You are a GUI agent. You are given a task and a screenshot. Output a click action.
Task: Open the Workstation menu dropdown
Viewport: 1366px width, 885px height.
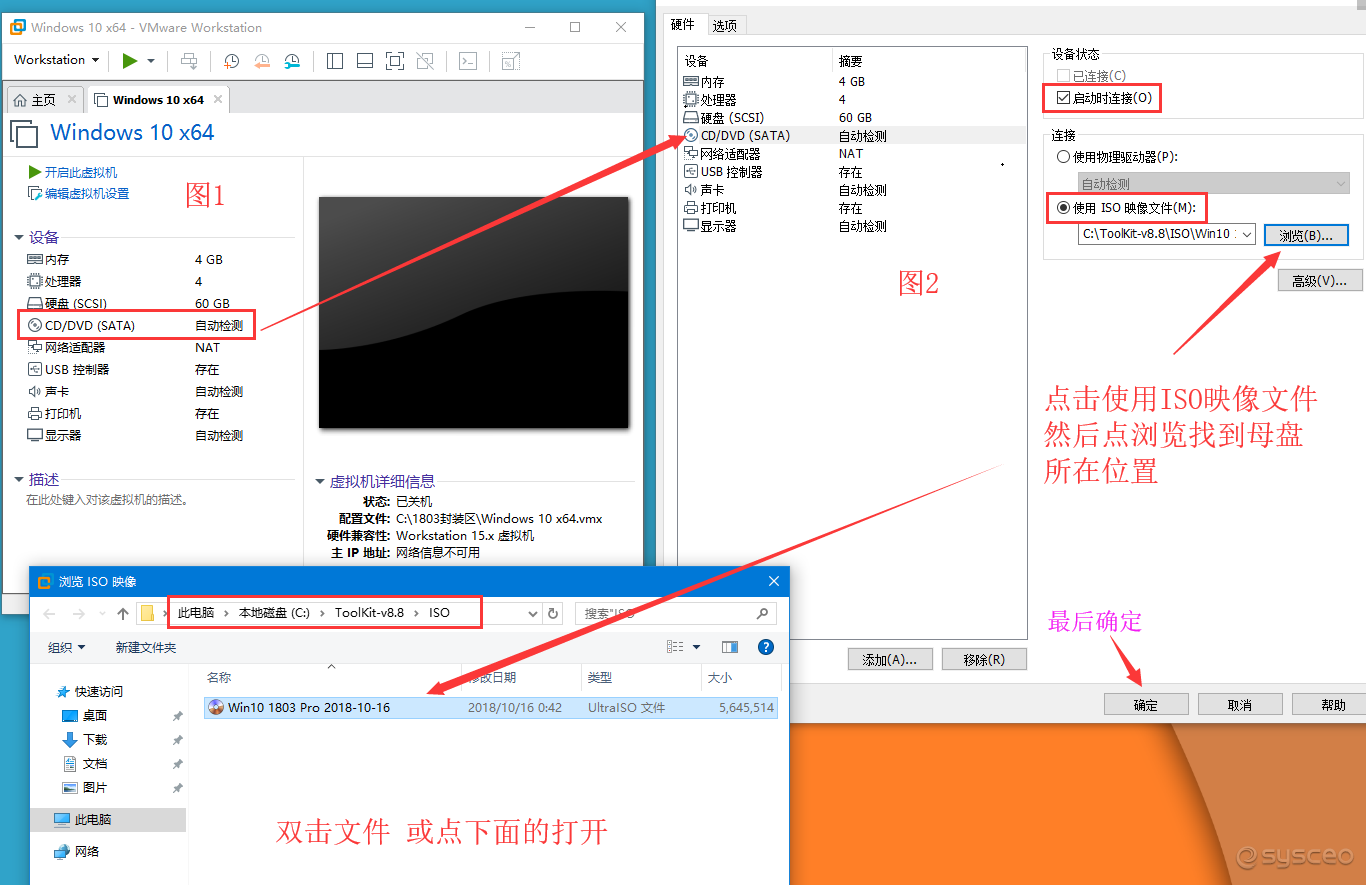tap(57, 60)
